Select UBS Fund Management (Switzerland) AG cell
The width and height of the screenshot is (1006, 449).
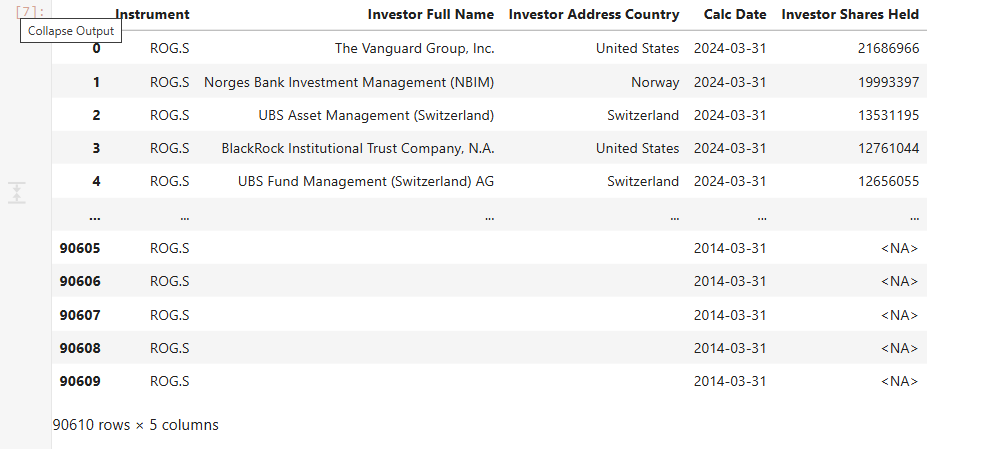coord(366,182)
